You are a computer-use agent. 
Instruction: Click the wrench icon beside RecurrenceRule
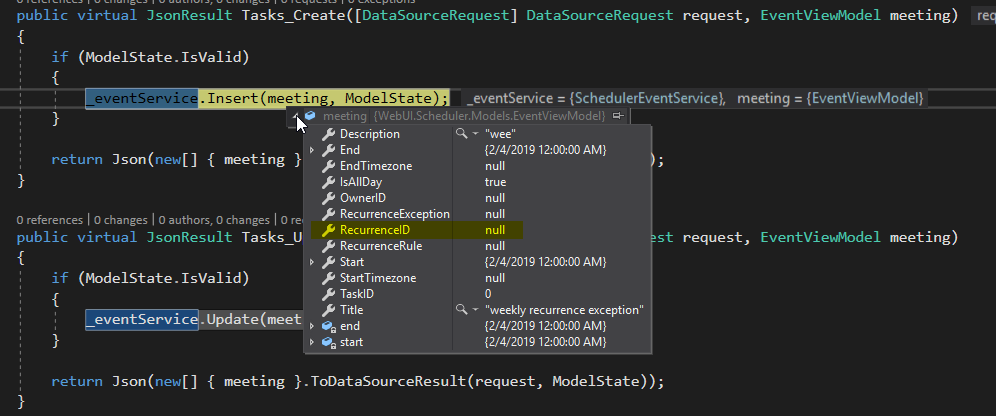[x=328, y=246]
